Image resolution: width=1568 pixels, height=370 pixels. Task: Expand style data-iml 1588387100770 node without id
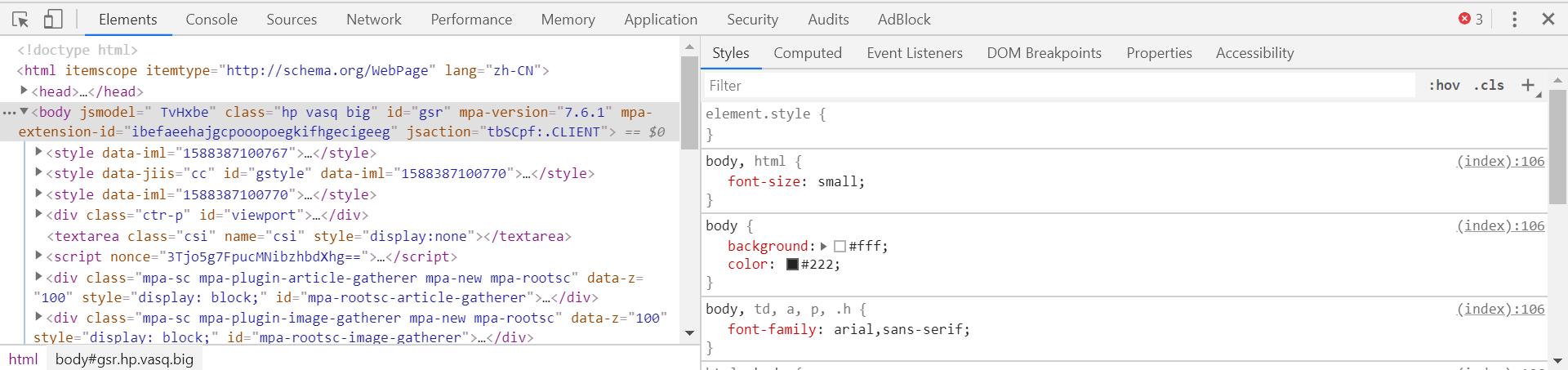[x=39, y=194]
